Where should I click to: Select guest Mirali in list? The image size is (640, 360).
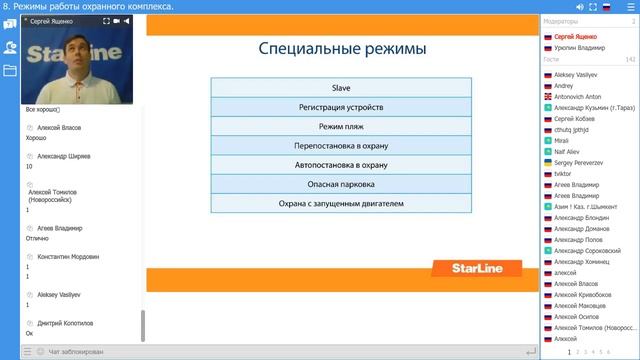pos(561,140)
